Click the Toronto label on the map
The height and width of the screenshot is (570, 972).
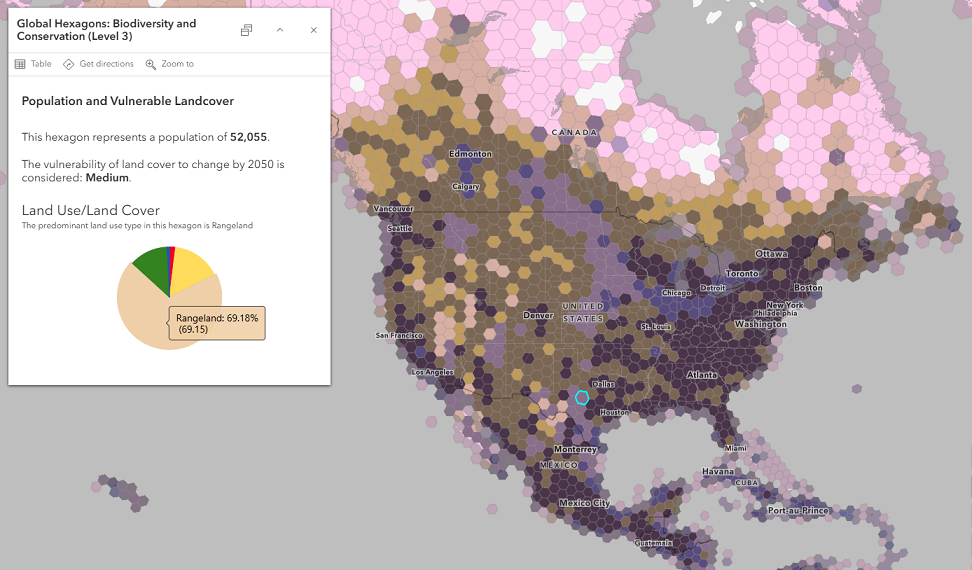742,273
